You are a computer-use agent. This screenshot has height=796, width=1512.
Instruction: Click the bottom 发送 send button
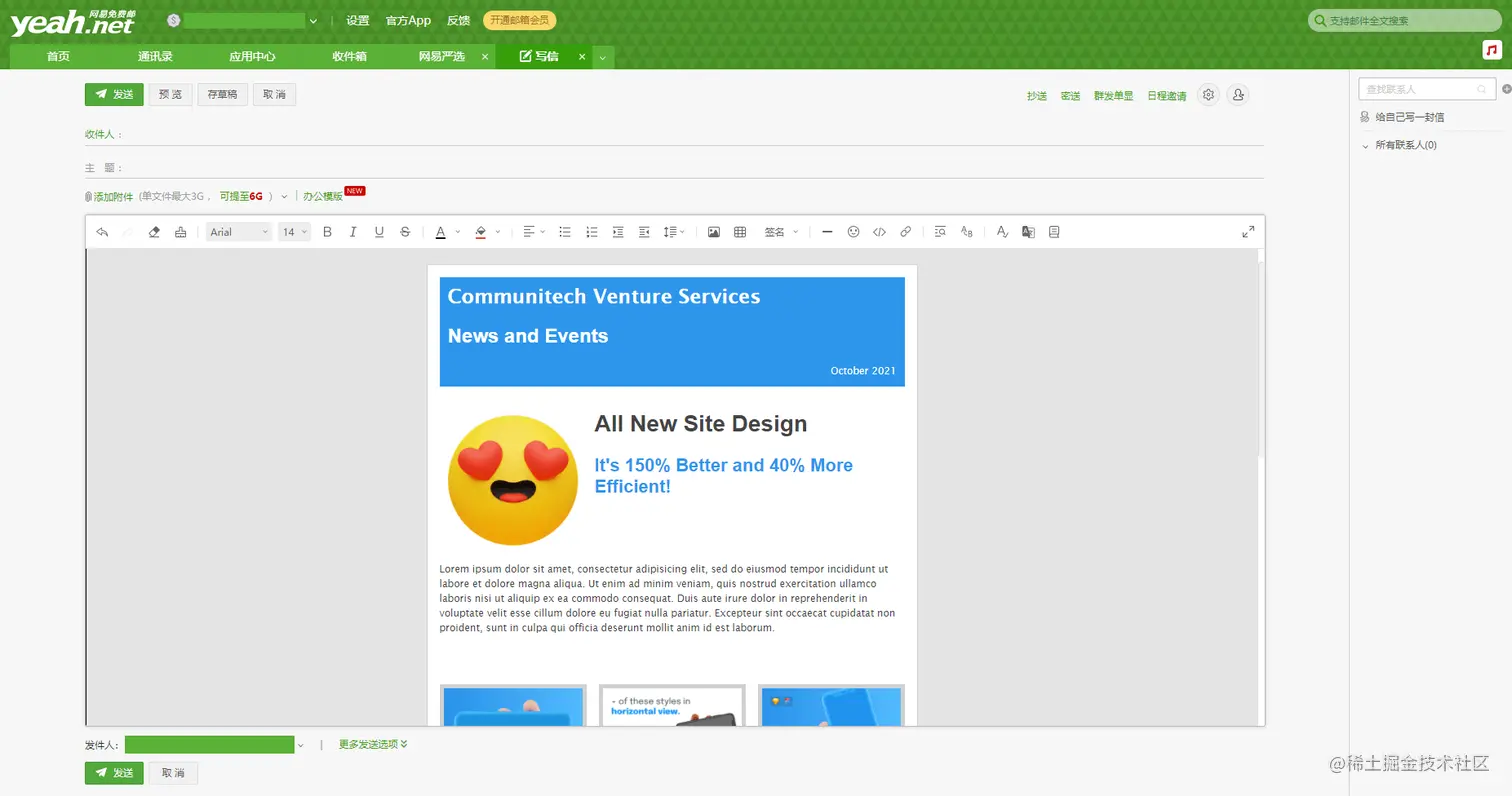tap(114, 773)
